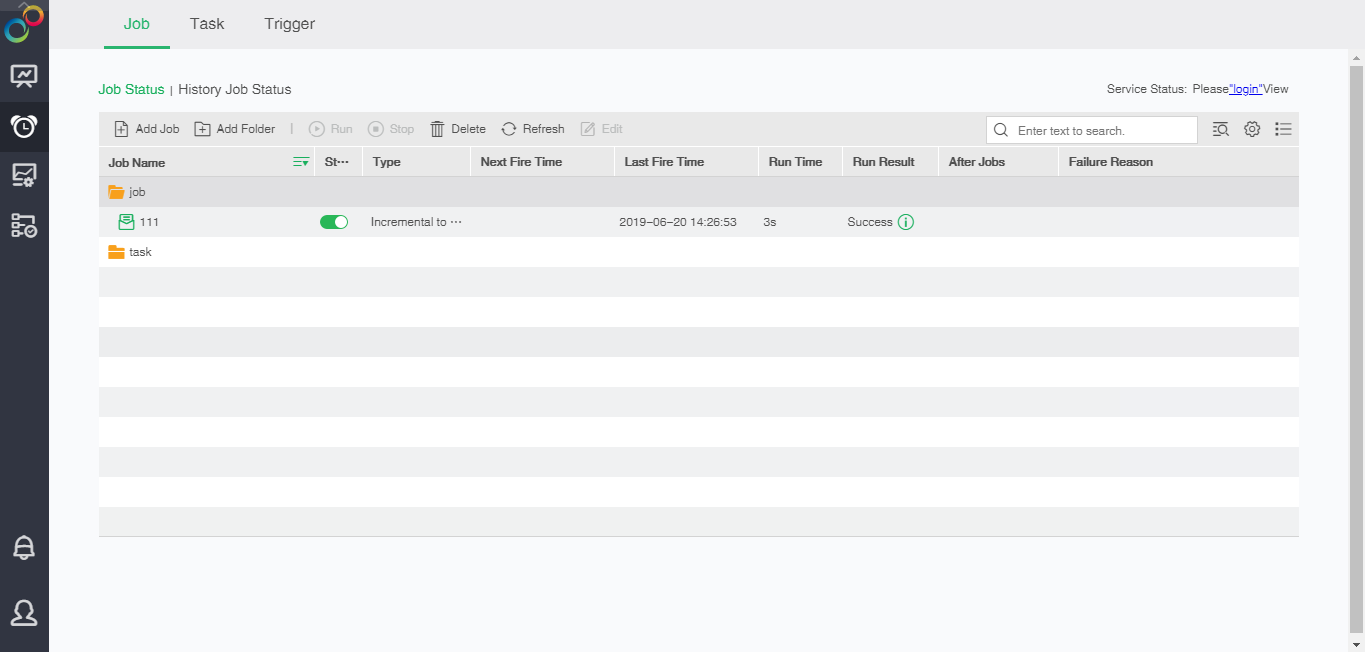Select the Job Status view
The width and height of the screenshot is (1365, 652).
pyautogui.click(x=131, y=89)
